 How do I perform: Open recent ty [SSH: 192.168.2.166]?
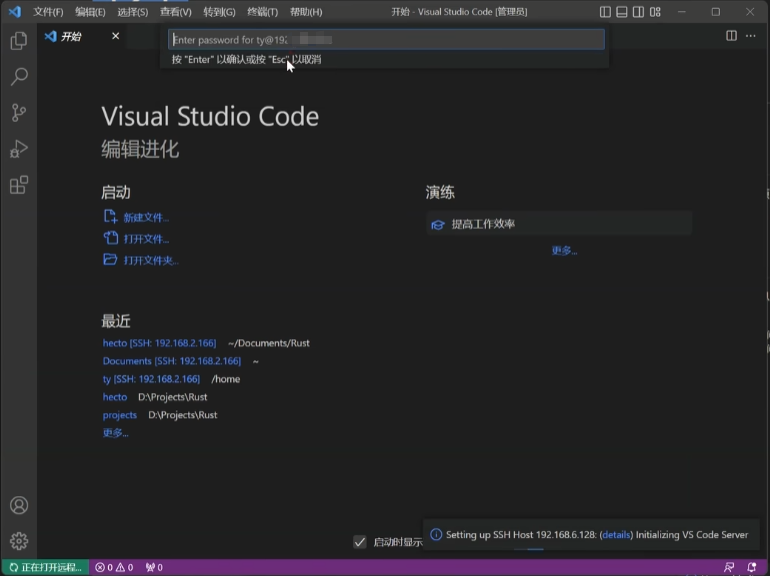[151, 379]
